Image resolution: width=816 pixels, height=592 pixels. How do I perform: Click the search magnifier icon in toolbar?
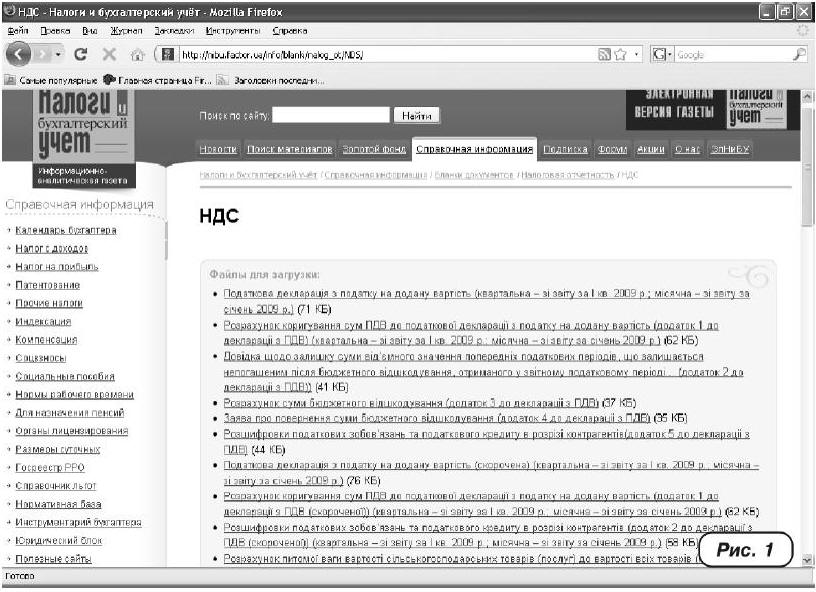(x=799, y=54)
